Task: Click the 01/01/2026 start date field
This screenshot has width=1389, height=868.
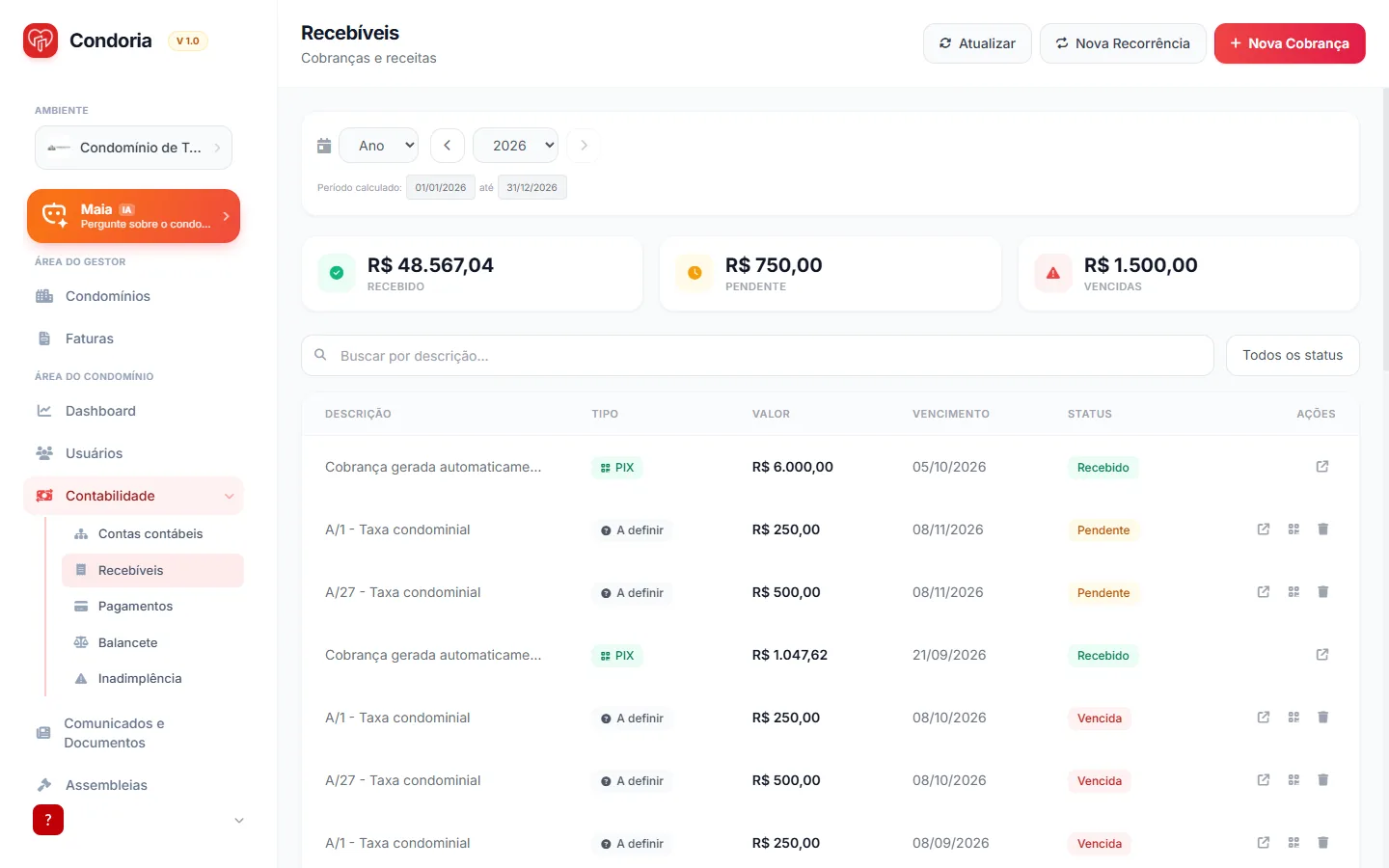Action: click(441, 187)
